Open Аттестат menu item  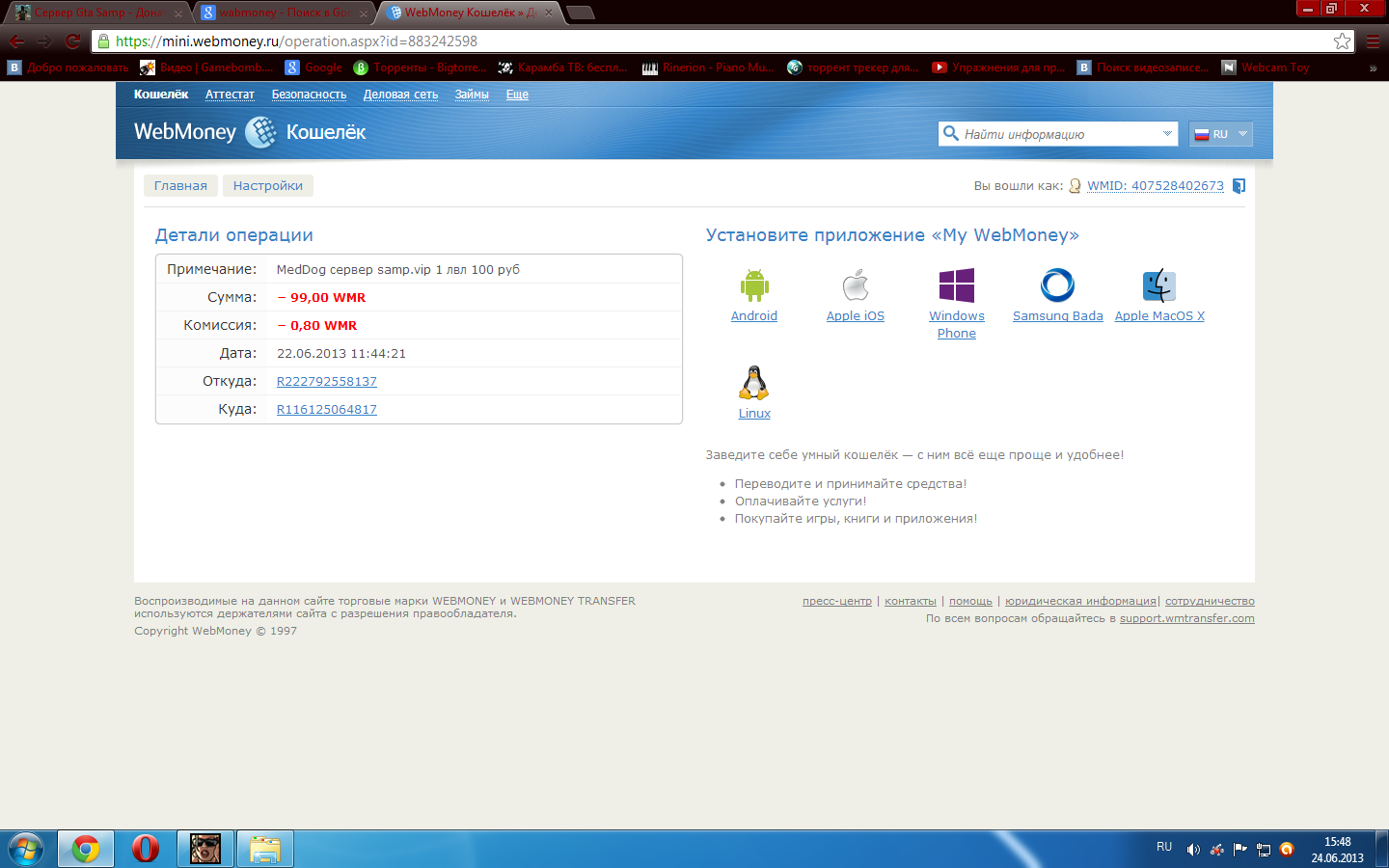click(230, 95)
